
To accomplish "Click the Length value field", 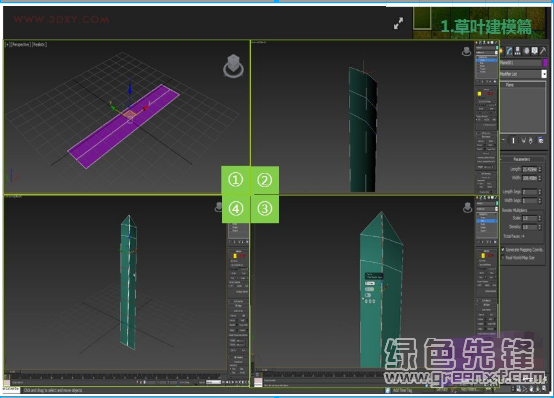I will pos(530,169).
